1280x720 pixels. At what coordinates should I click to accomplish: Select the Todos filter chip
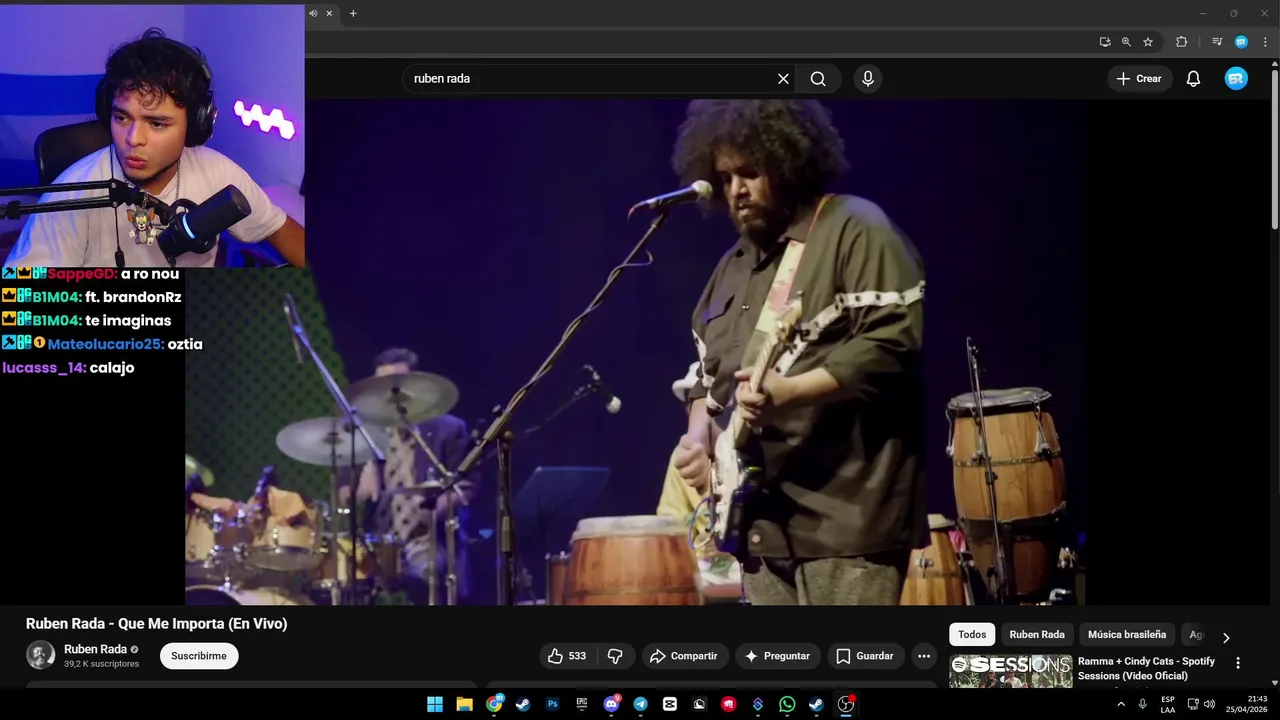pos(972,634)
